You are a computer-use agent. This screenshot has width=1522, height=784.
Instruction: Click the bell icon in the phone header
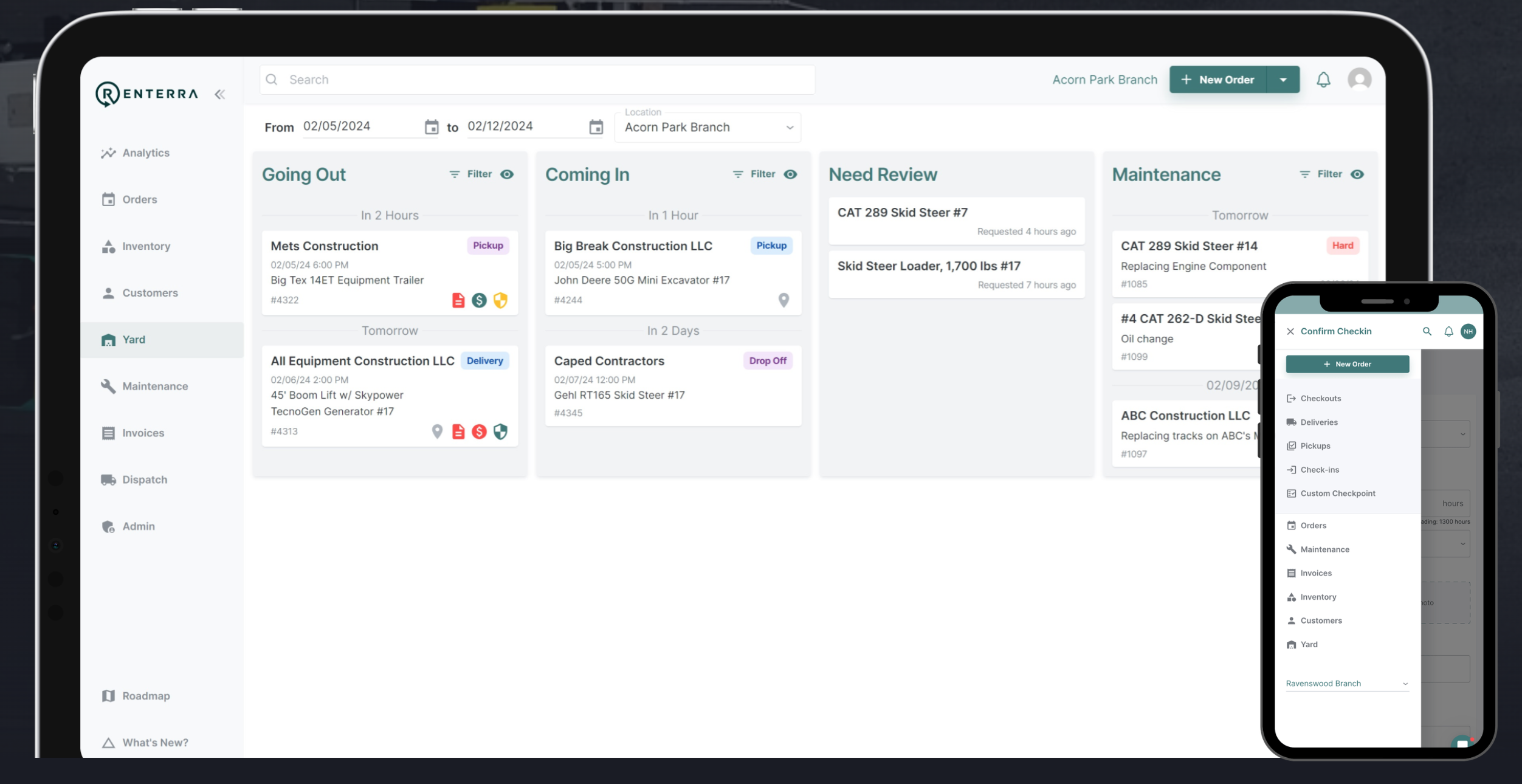[x=1448, y=331]
